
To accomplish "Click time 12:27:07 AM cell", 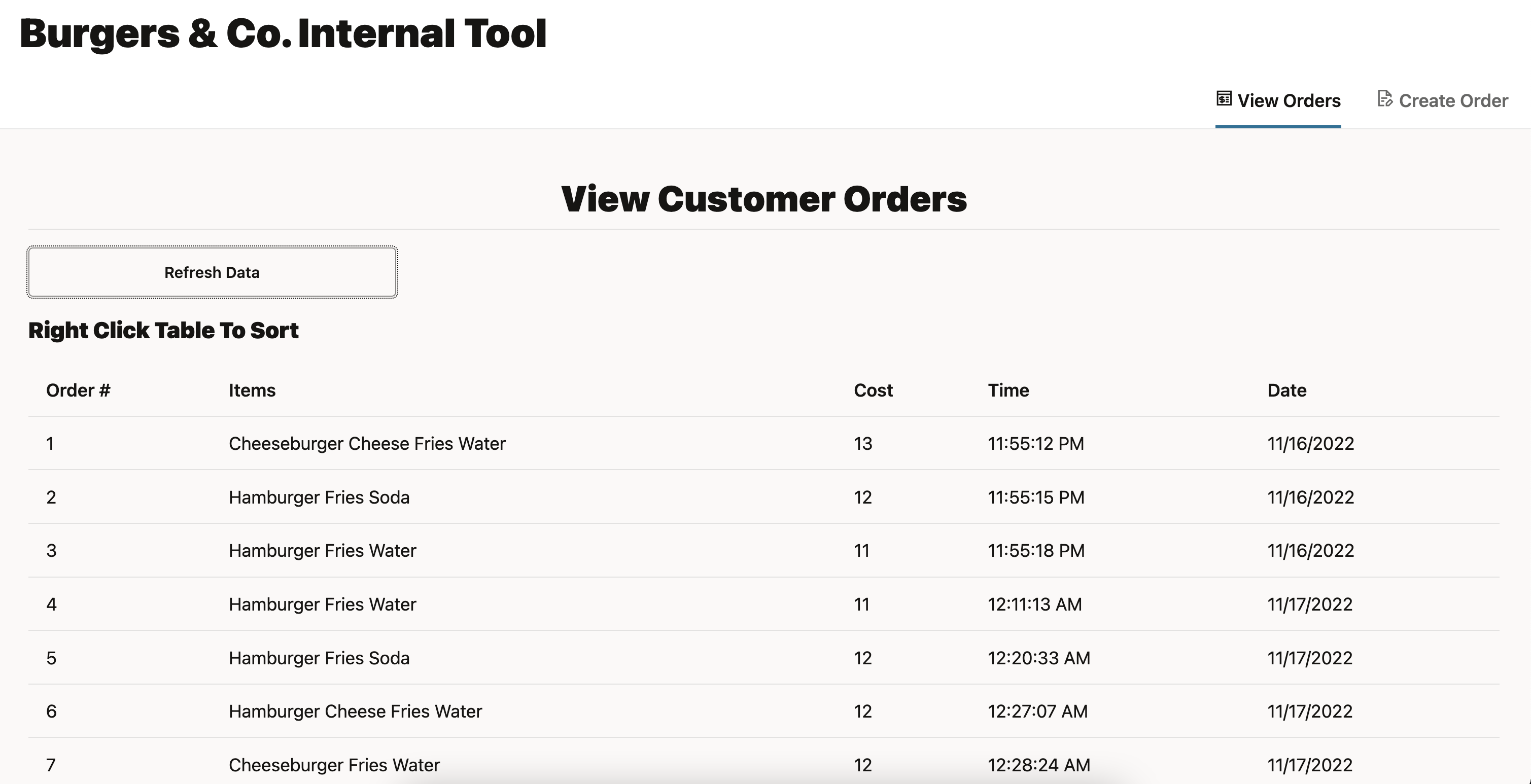I will (1038, 711).
